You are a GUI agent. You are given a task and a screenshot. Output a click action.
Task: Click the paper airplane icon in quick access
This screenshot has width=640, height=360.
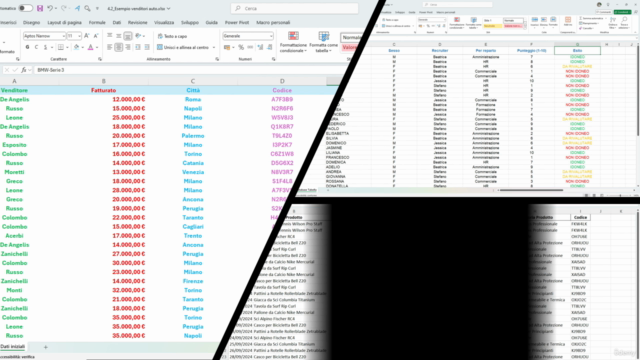(77, 8)
